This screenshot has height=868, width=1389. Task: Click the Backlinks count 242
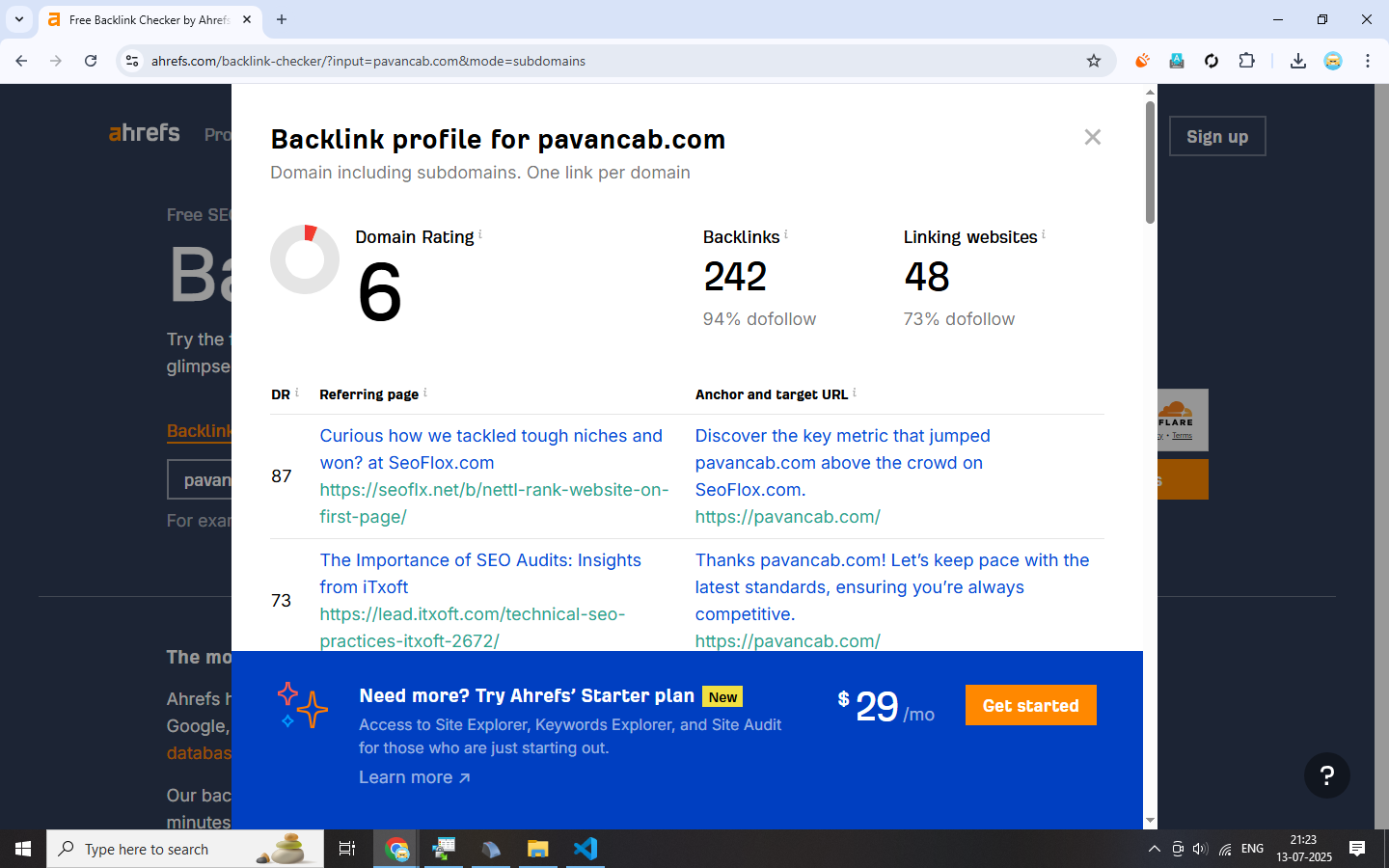click(735, 277)
